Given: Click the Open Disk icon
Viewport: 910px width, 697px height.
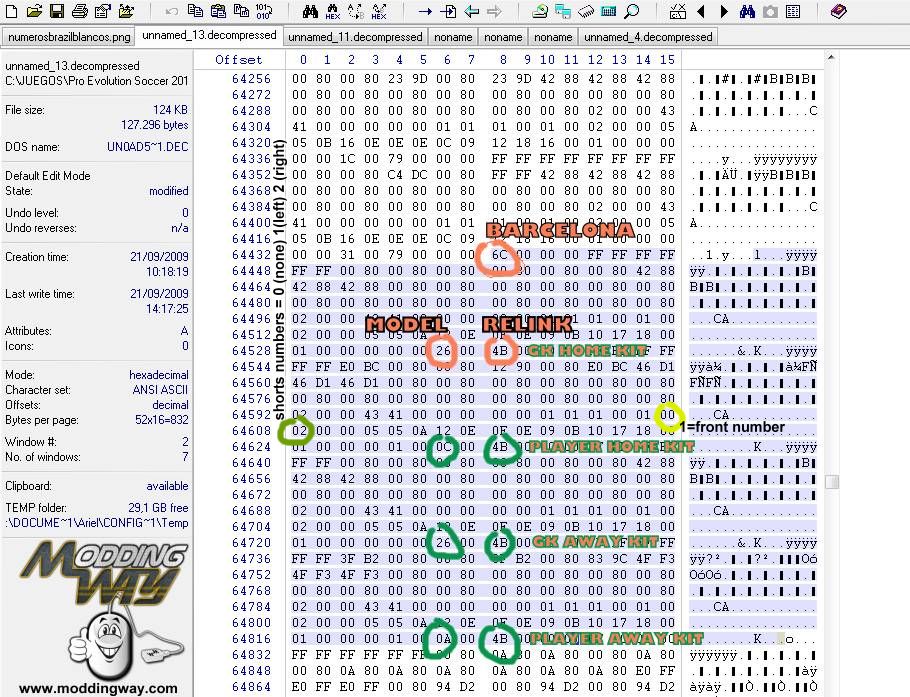Looking at the screenshot, I should 540,12.
